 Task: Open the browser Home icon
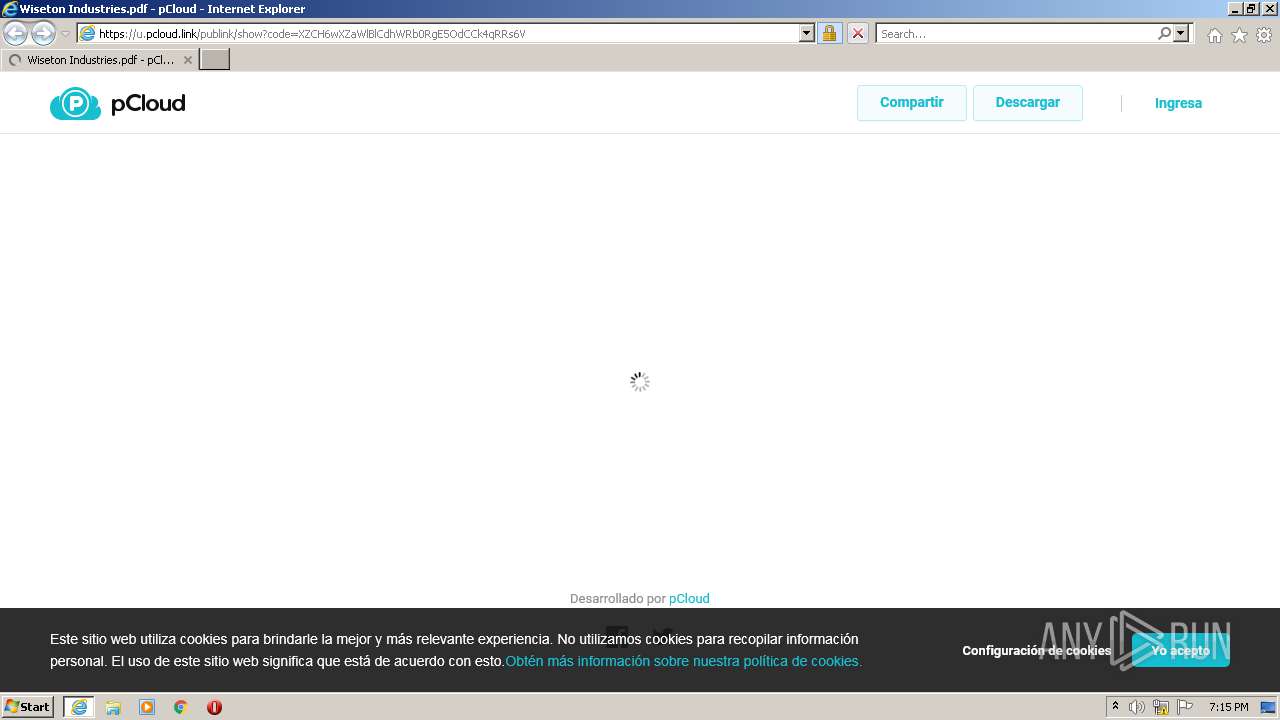tap(1214, 35)
